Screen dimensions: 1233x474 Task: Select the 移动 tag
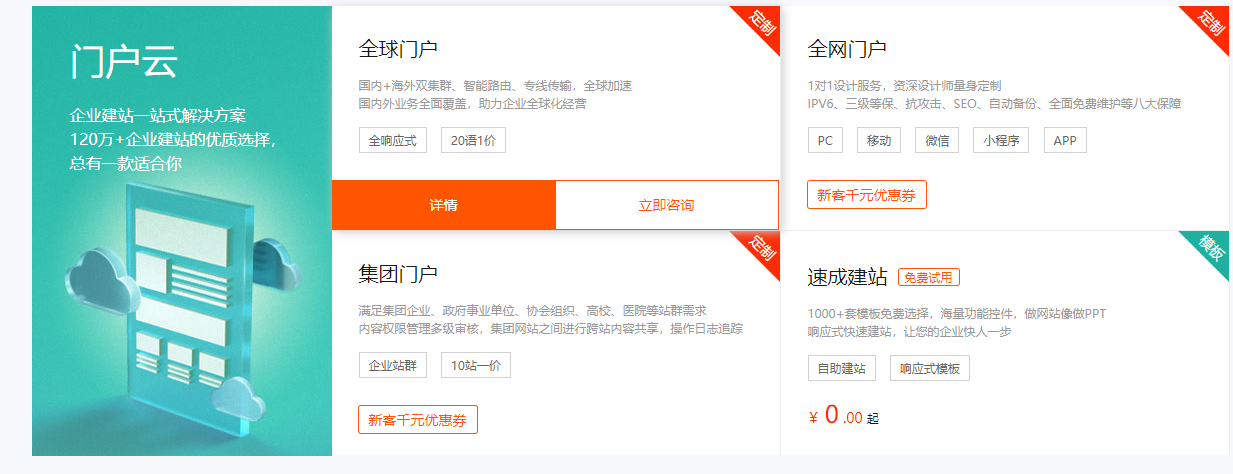click(x=879, y=140)
